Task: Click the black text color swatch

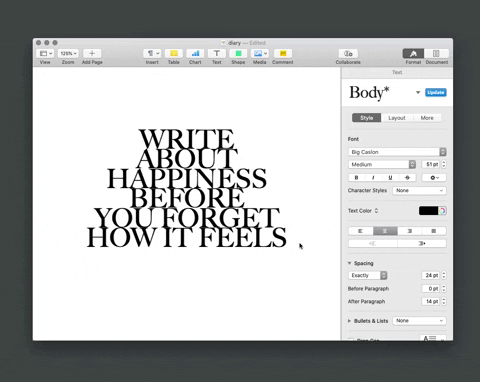Action: (x=428, y=211)
